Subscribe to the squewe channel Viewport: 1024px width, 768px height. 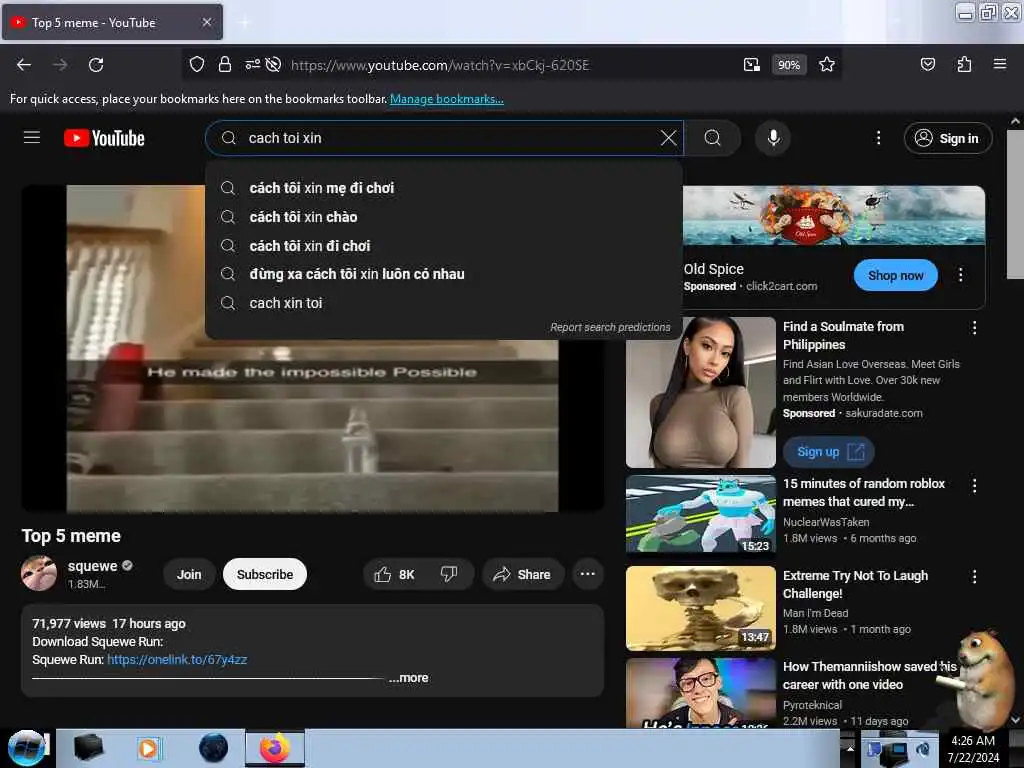(264, 574)
